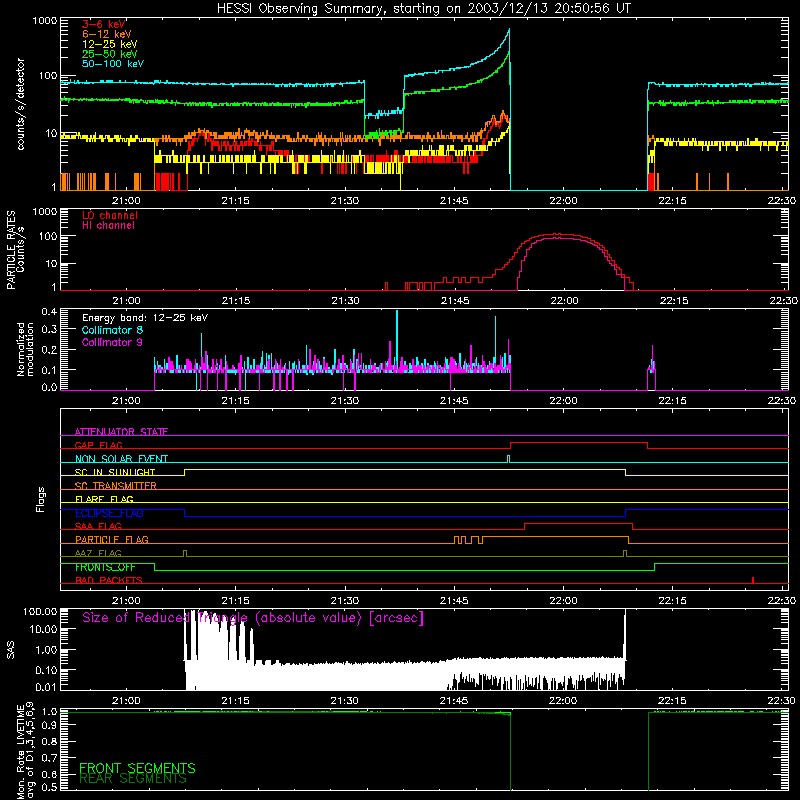Click the 21:00 tick under the counts panel
Screen dimensions: 800x800
tap(126, 201)
